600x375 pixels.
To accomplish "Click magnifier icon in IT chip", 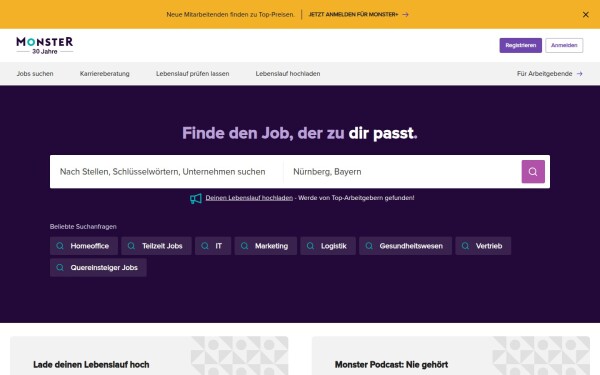I will click(x=205, y=246).
